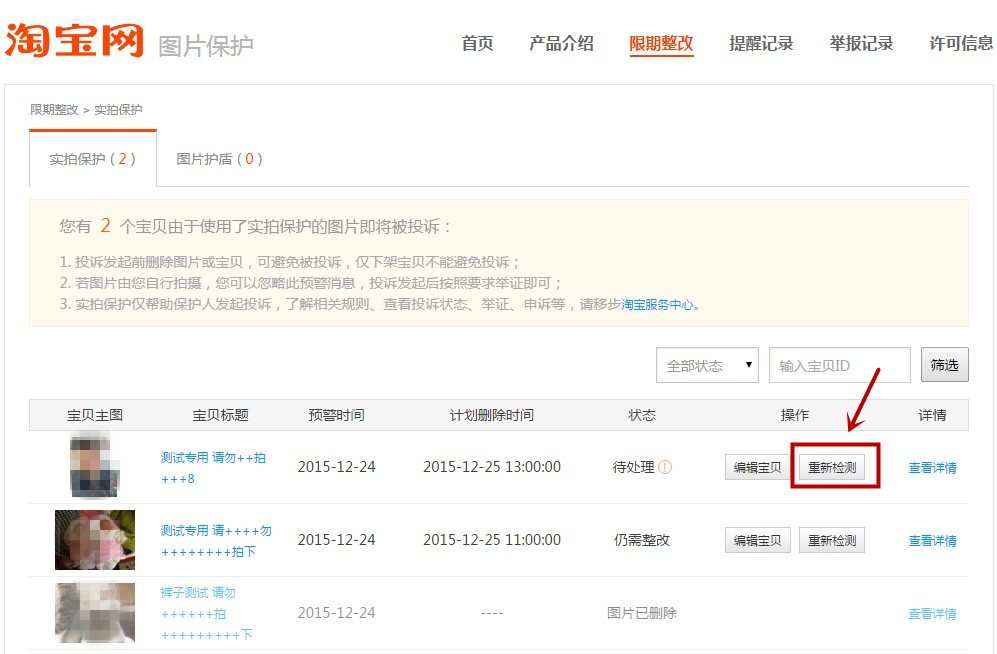This screenshot has height=654, width=997.
Task: Click the 筛选 filter button
Action: [x=944, y=365]
